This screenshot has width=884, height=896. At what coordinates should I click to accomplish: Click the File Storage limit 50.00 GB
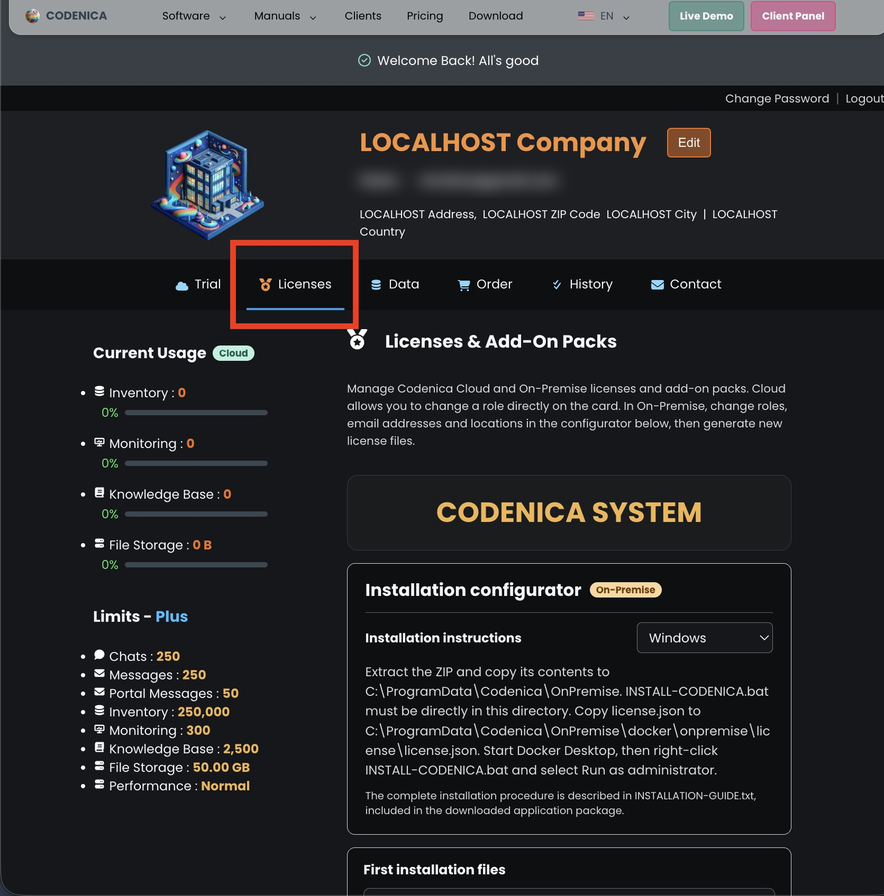221,767
